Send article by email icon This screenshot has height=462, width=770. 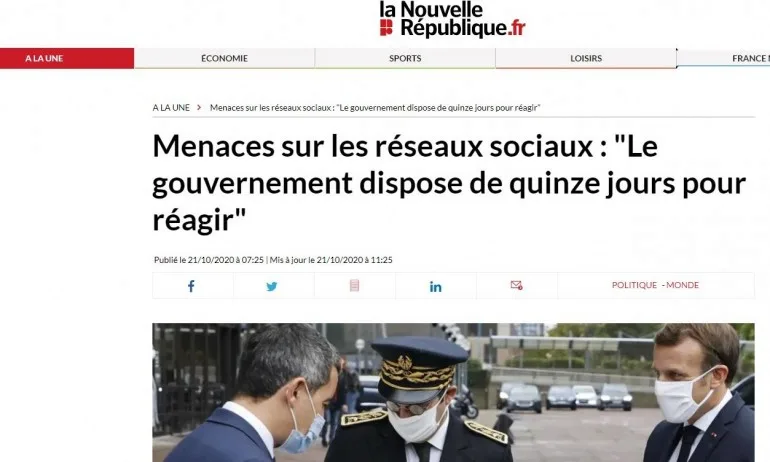point(517,285)
